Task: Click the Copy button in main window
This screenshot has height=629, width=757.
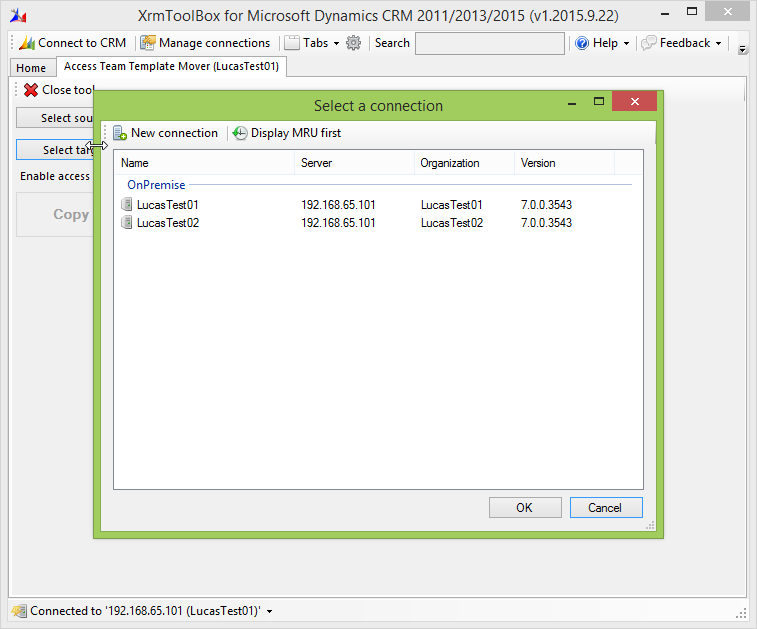Action: pos(55,214)
